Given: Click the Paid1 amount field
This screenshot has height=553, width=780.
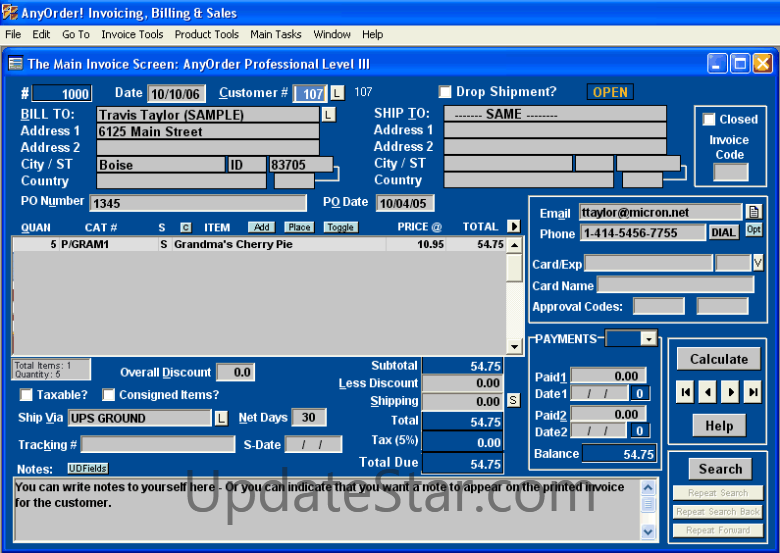Looking at the screenshot, I should coord(608,375).
